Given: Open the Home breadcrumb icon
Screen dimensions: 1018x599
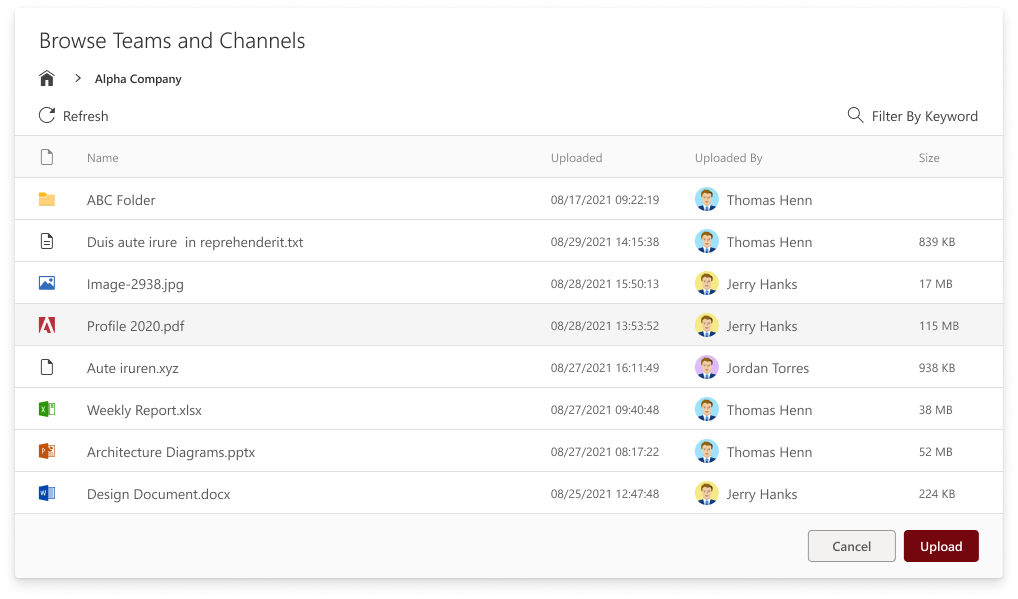Looking at the screenshot, I should point(46,77).
